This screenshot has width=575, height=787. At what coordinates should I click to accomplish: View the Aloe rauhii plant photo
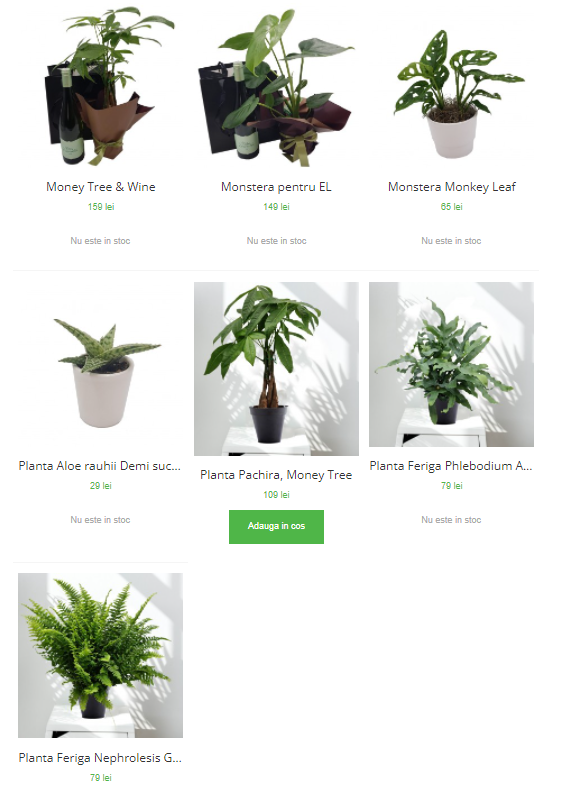point(100,364)
